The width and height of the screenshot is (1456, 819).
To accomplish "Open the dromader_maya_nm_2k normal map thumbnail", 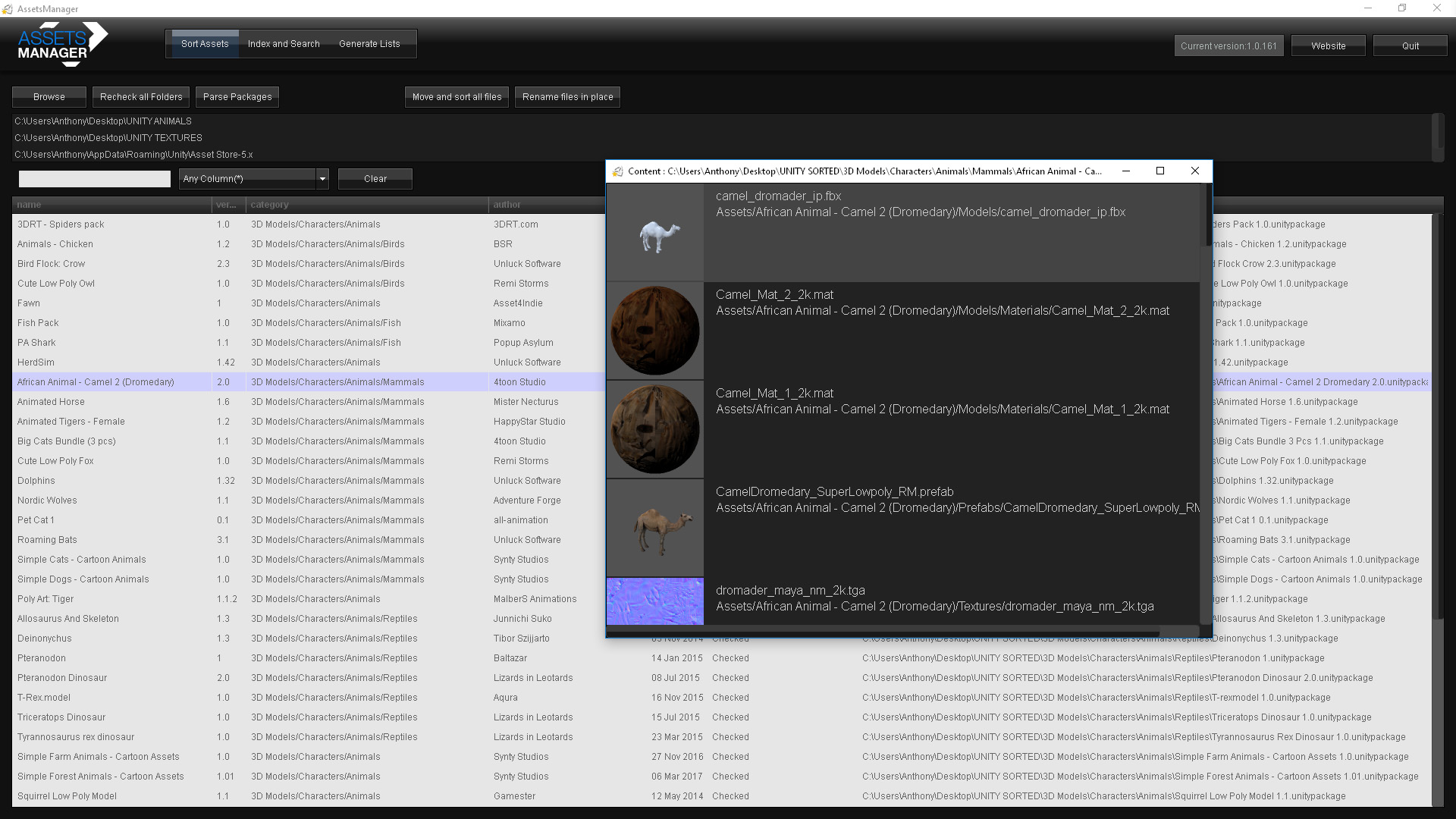I will tap(654, 601).
